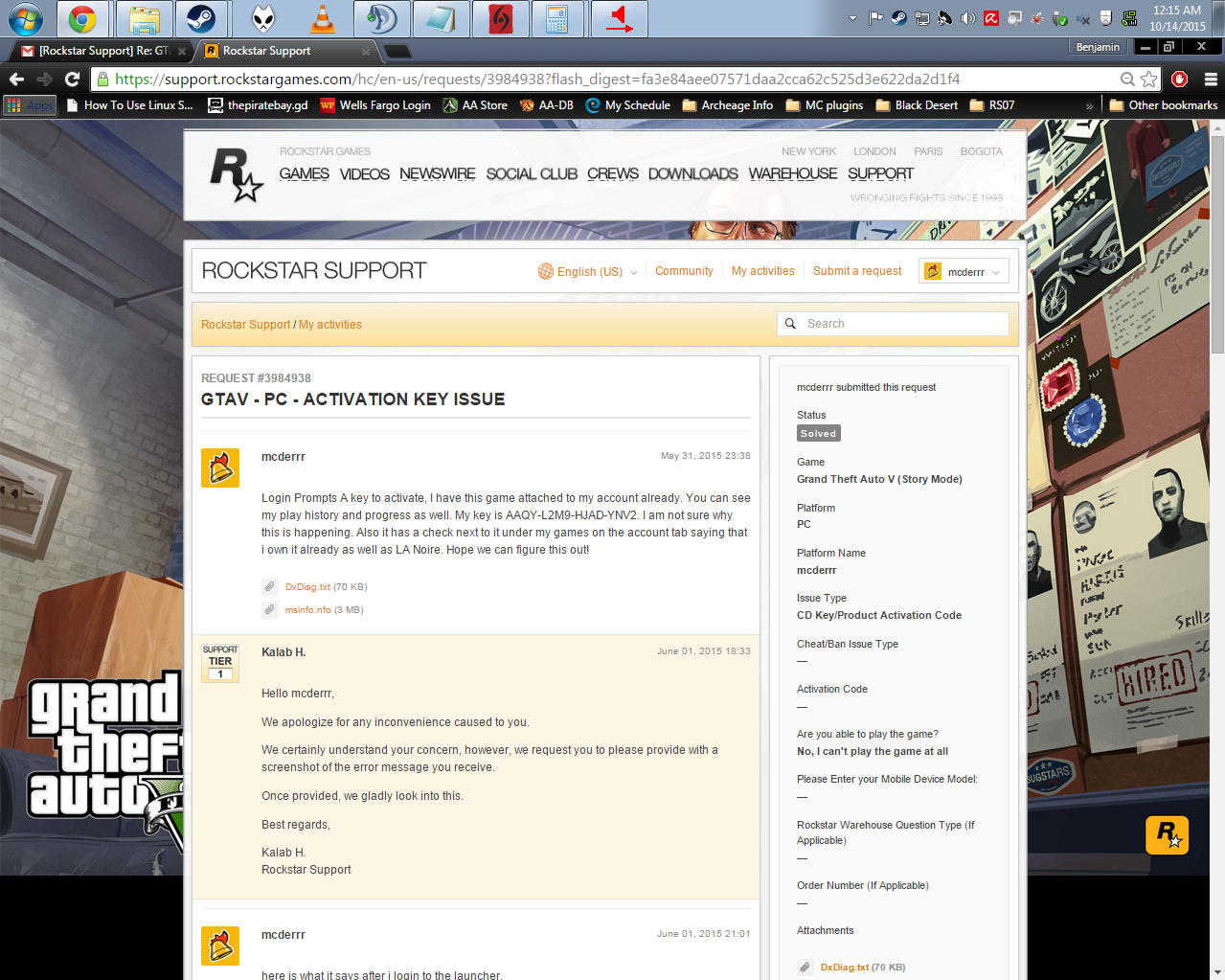Click the DxDiag.txt paperclip icon in post

(270, 587)
